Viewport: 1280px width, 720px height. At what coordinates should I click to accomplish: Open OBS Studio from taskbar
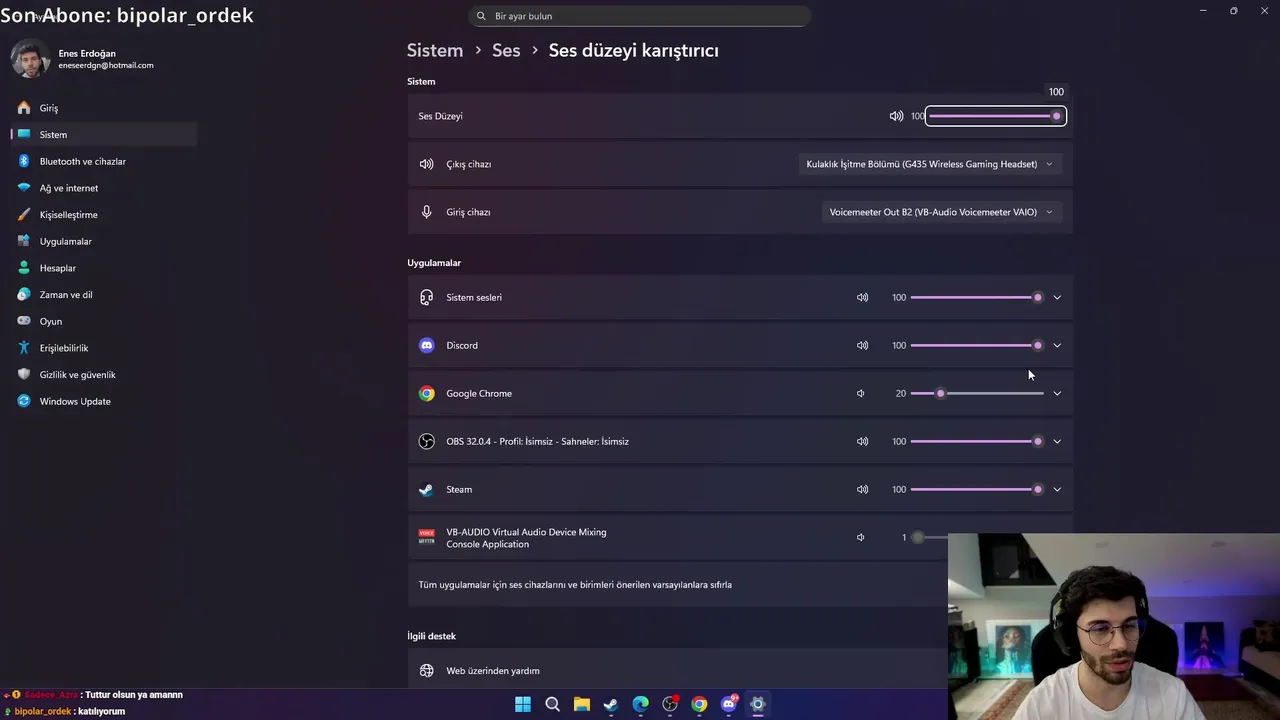point(670,704)
